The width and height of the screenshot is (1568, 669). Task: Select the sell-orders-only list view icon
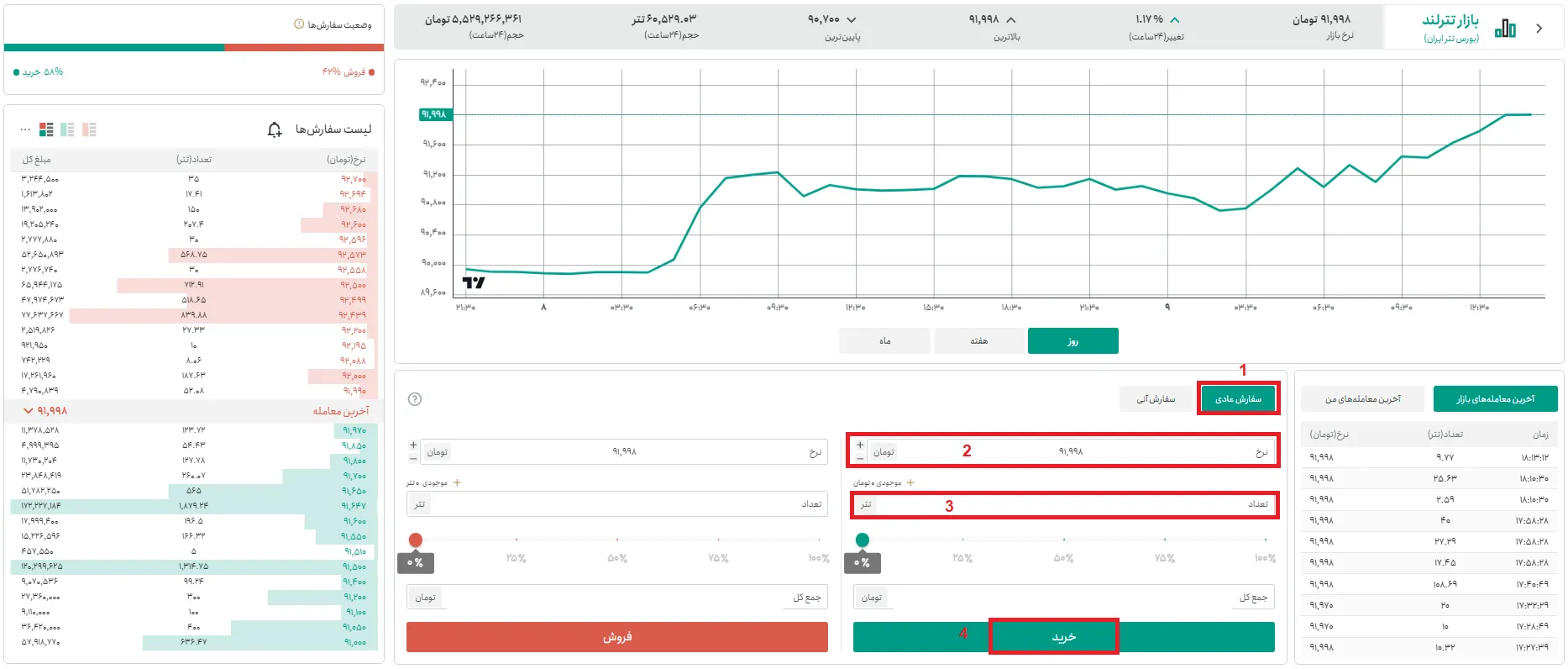(89, 129)
